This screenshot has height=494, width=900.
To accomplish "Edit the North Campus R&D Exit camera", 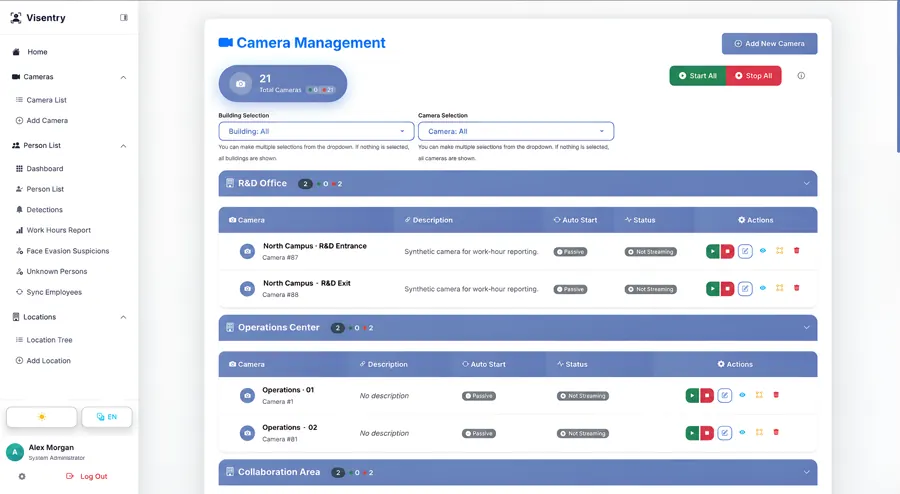I will pyautogui.click(x=745, y=289).
